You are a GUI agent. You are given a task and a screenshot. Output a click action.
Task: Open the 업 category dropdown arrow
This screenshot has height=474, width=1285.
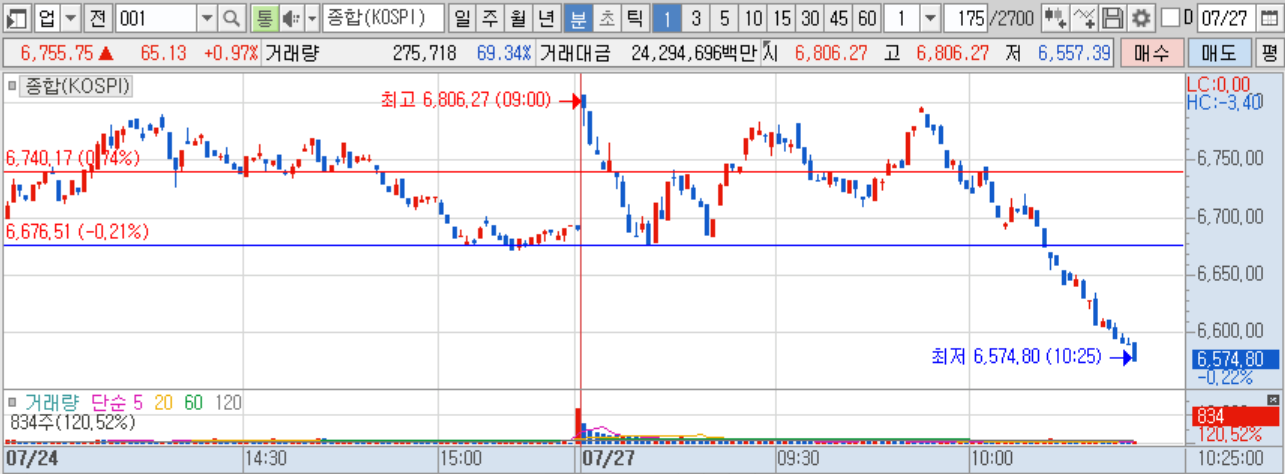pos(70,17)
